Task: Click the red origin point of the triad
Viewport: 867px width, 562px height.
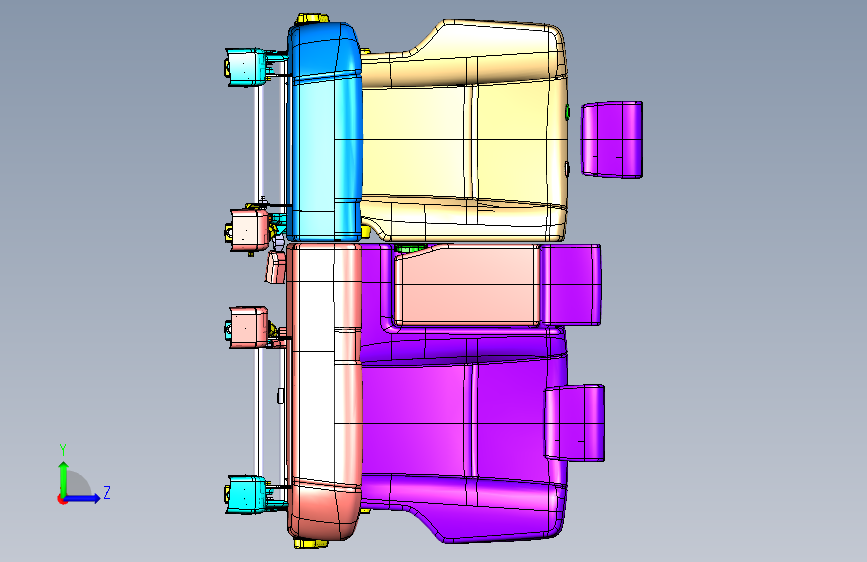Action: (62, 499)
